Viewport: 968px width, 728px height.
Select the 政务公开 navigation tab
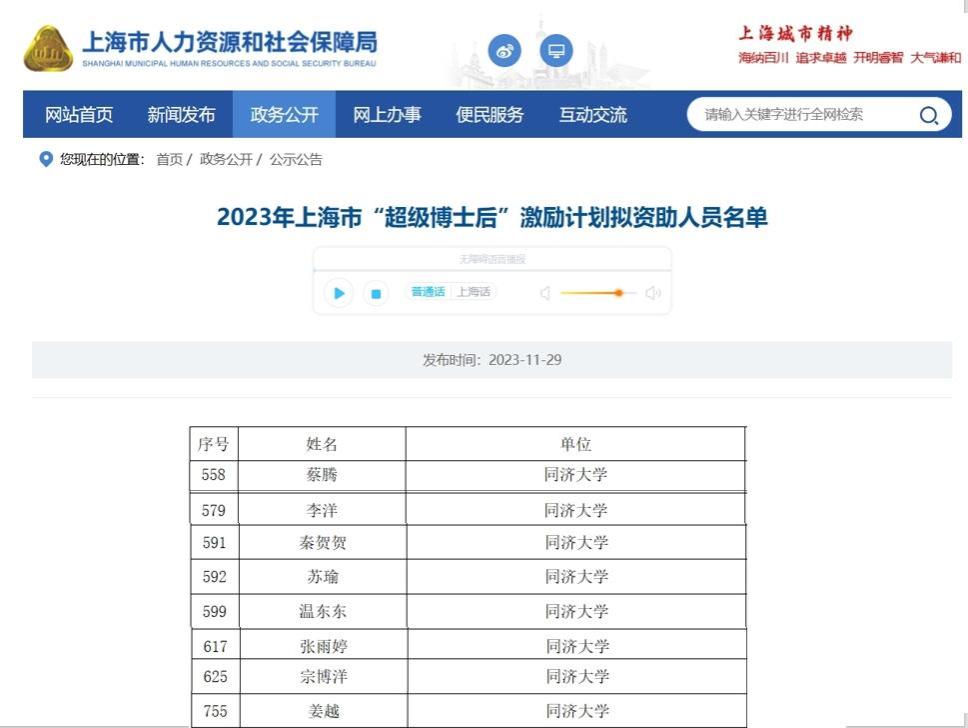(x=284, y=115)
